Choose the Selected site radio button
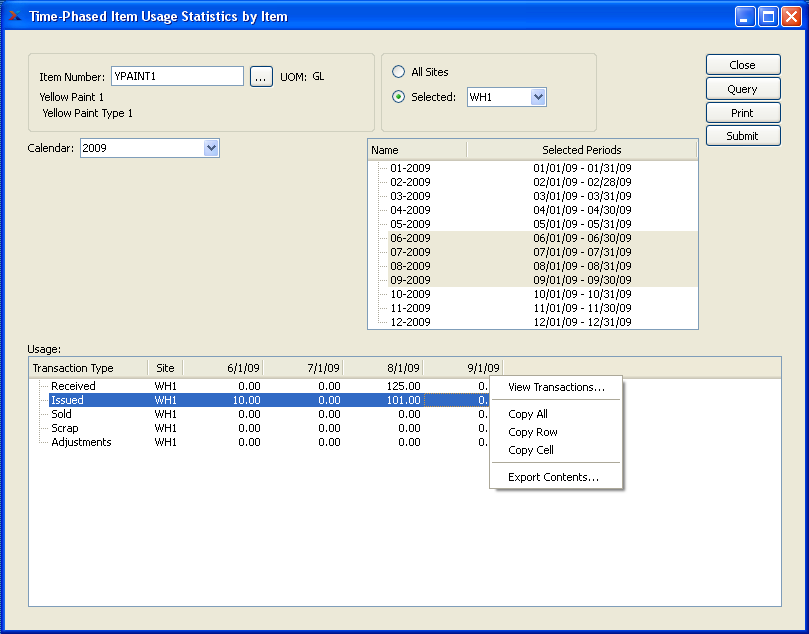The height and width of the screenshot is (634, 809). (x=399, y=97)
